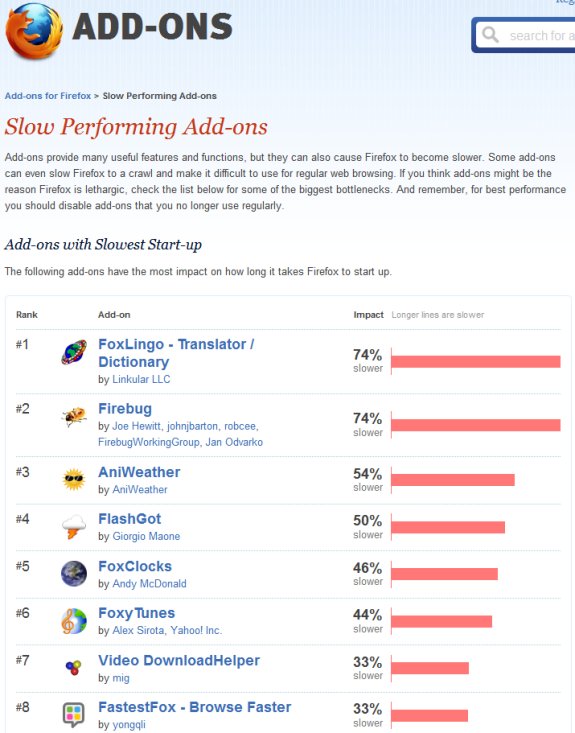The image size is (575, 733).
Task: Visit author Giorgio Maone's profile
Action: (x=146, y=536)
